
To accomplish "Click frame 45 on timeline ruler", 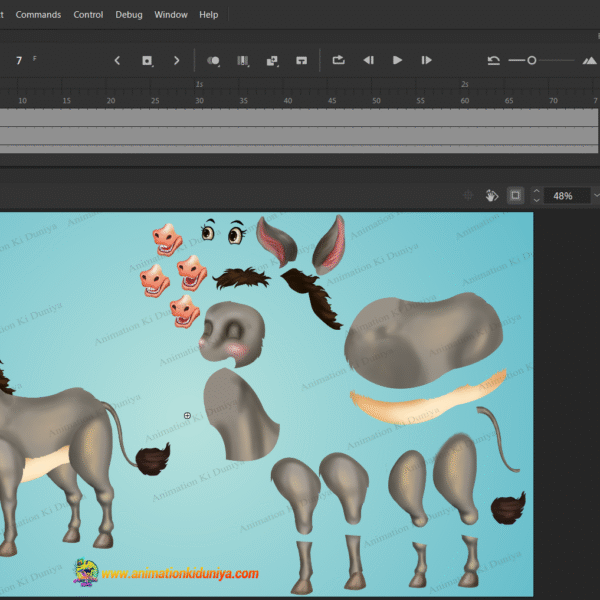I will (332, 101).
